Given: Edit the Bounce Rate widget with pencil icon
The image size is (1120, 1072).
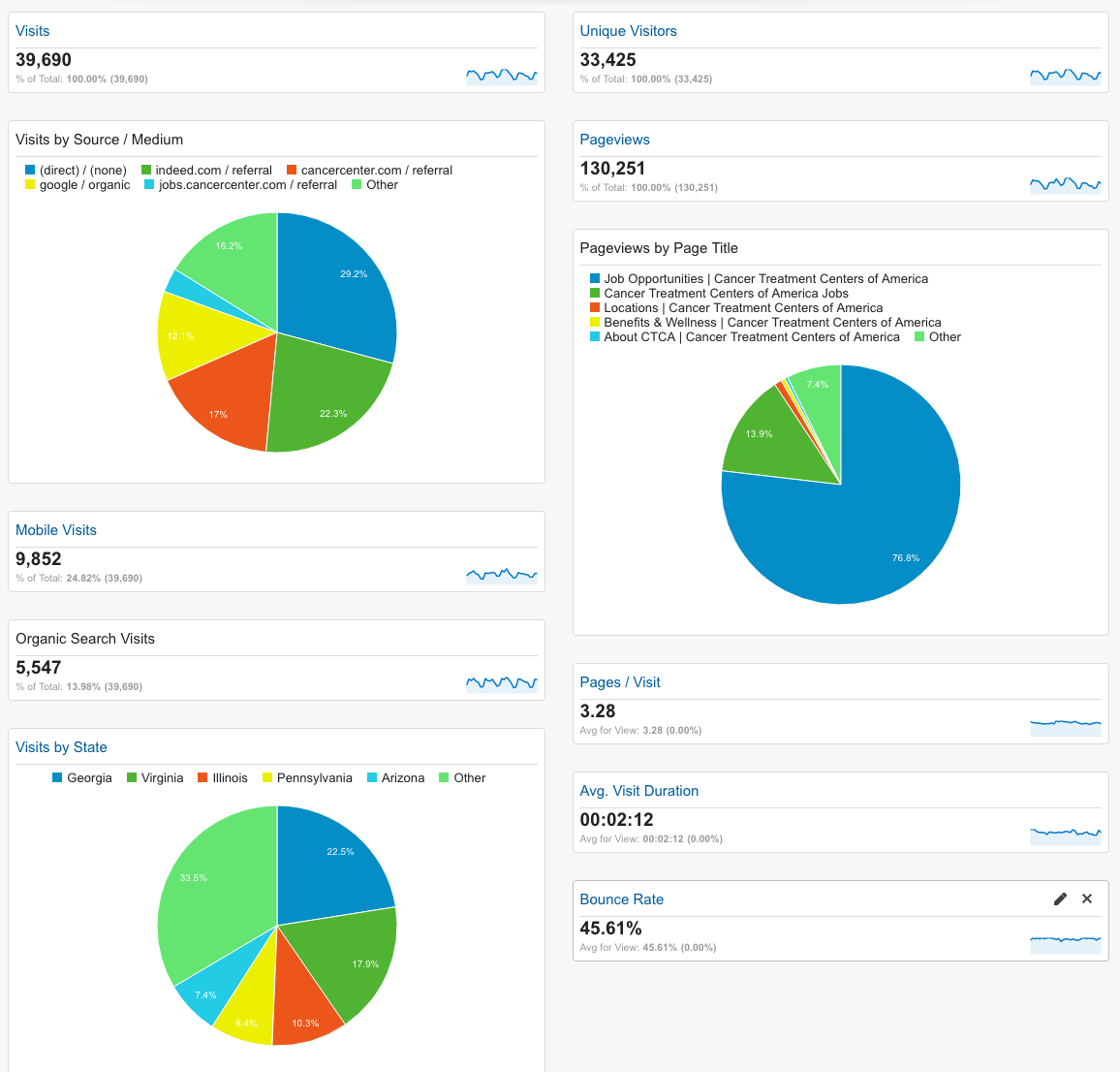Looking at the screenshot, I should pos(1060,899).
